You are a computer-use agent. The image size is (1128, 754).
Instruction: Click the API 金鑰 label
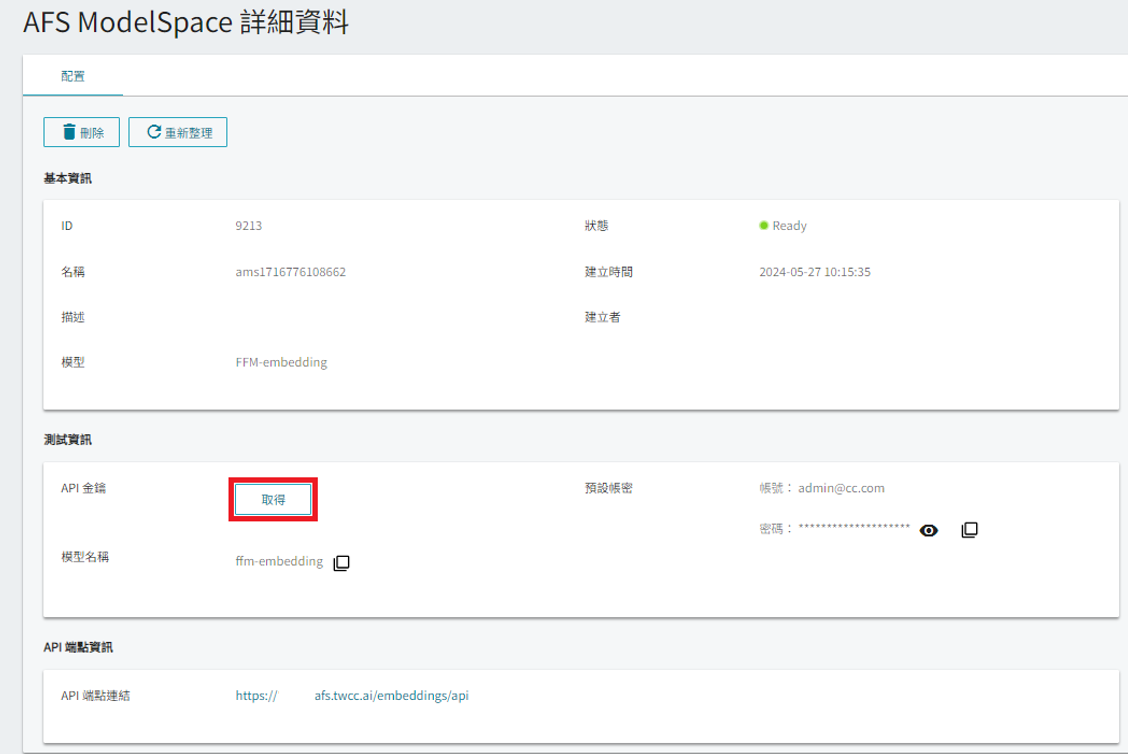click(x=83, y=488)
